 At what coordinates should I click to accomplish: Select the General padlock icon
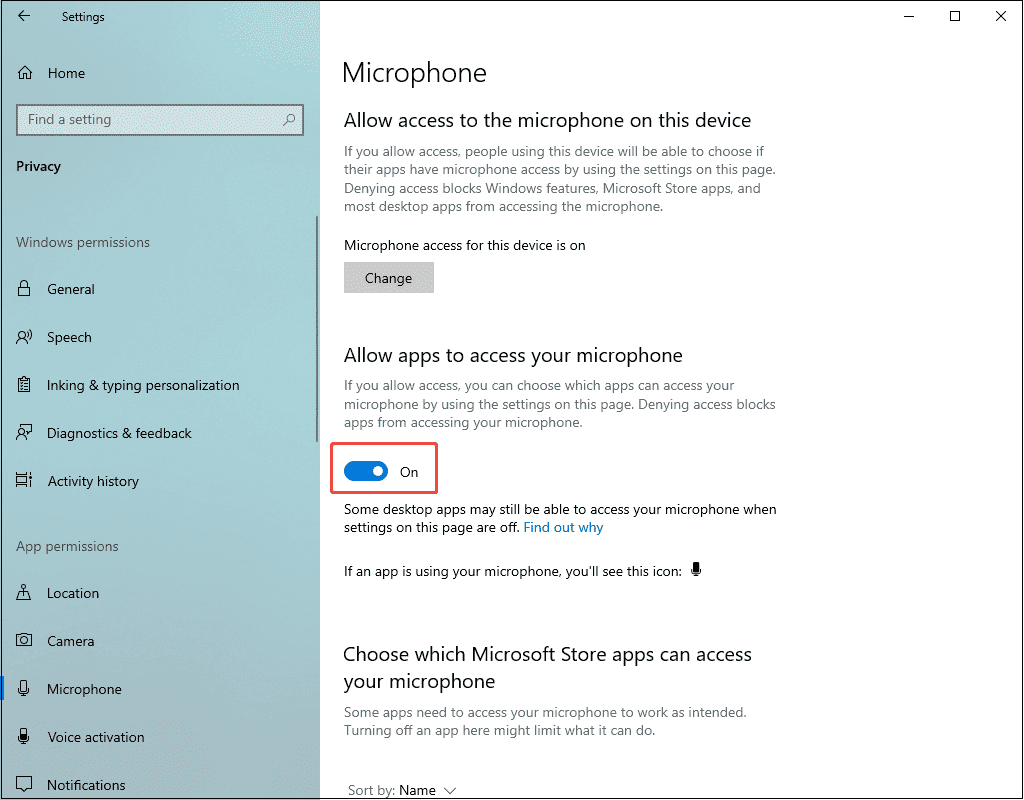(22, 289)
